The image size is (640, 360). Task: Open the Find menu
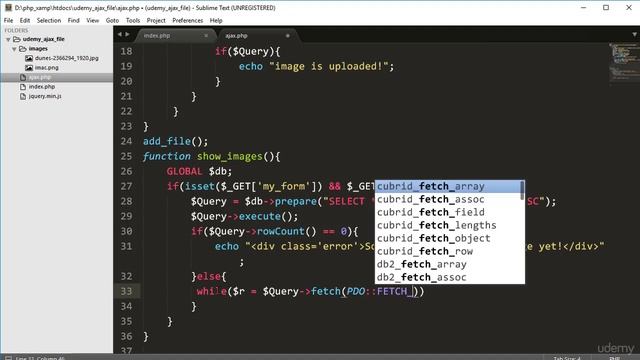(73, 20)
